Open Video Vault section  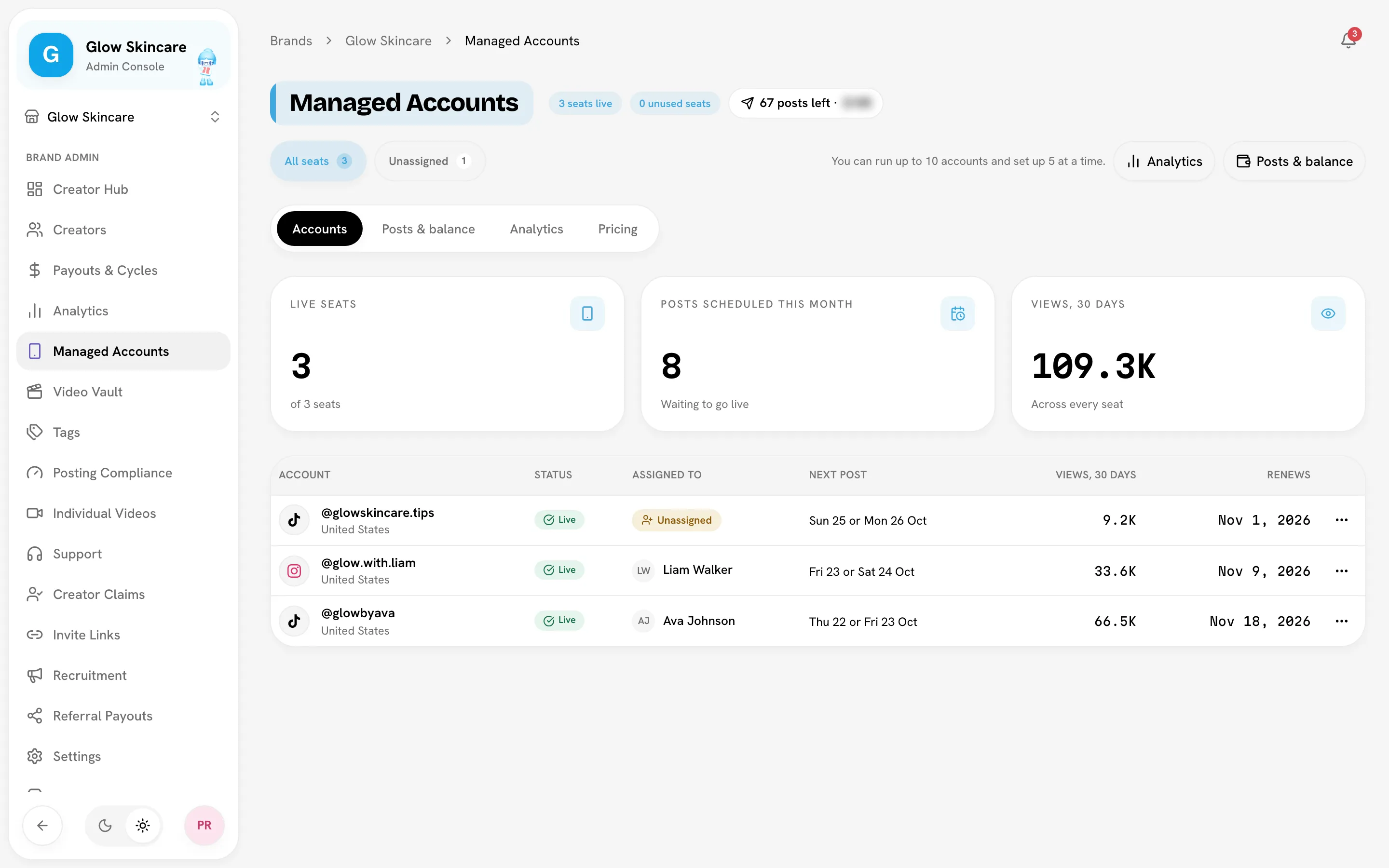(123, 392)
